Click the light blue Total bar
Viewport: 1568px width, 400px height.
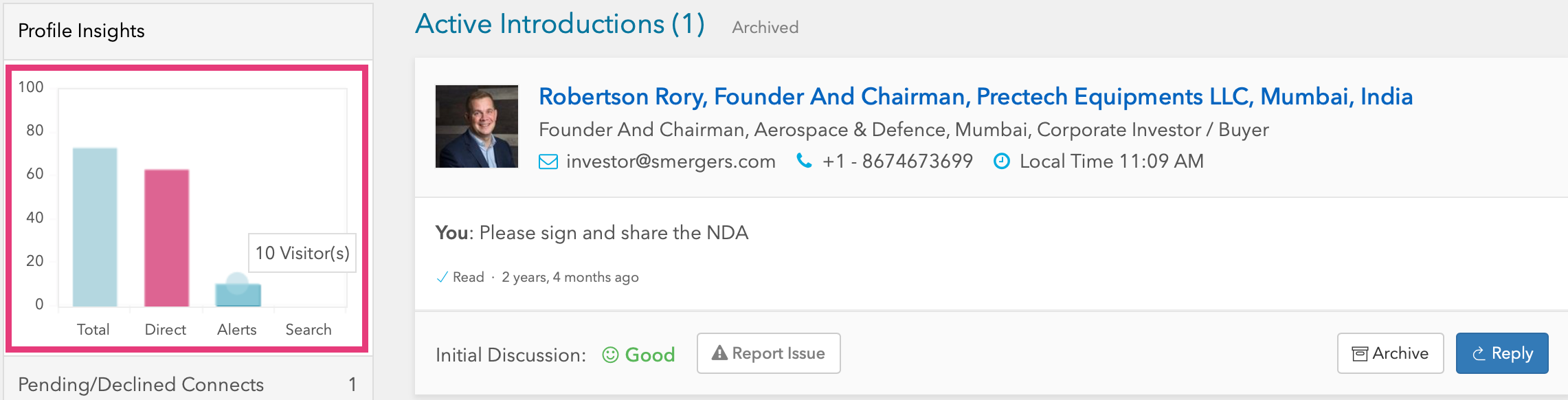tap(95, 227)
